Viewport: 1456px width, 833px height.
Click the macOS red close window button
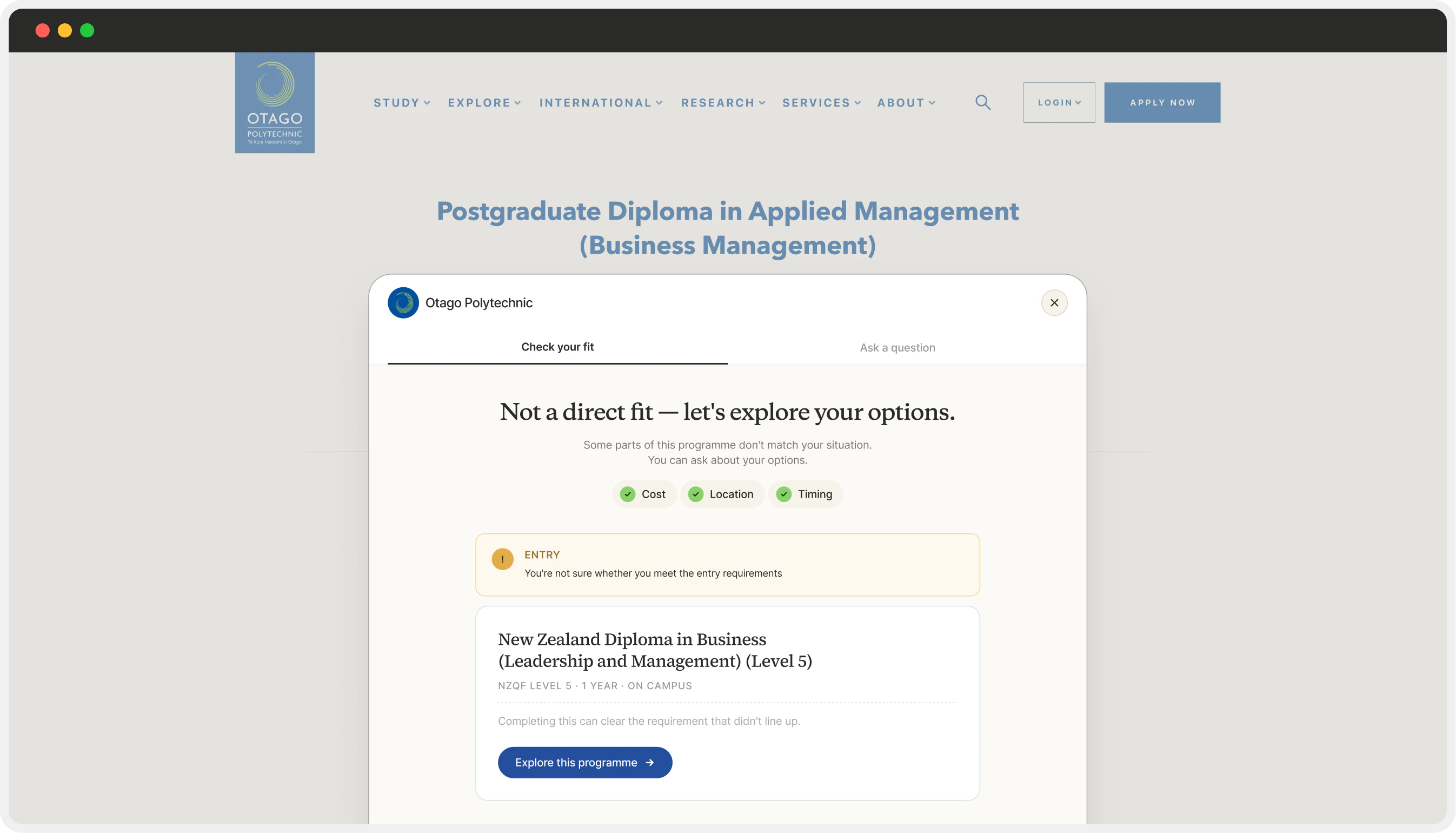(42, 30)
